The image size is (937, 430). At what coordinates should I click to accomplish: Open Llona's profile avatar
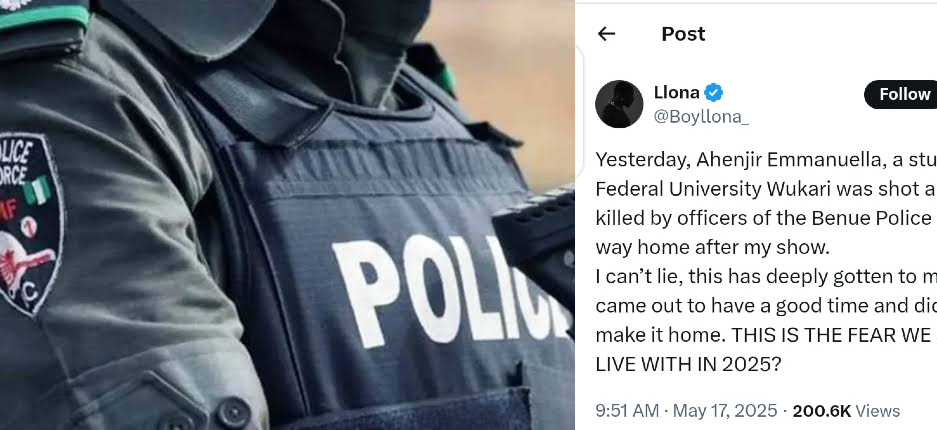pyautogui.click(x=618, y=104)
